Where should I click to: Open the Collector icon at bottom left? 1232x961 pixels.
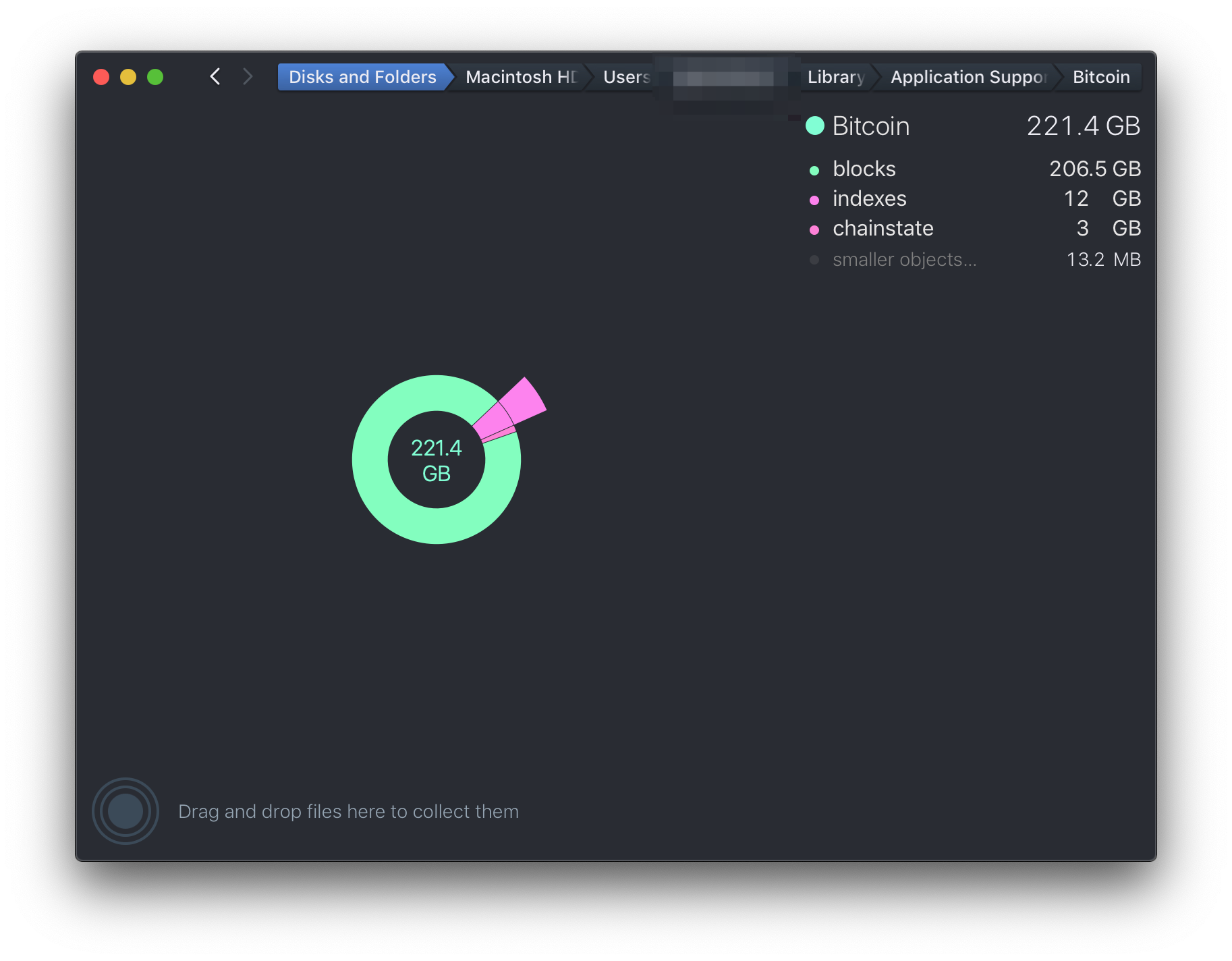point(125,811)
